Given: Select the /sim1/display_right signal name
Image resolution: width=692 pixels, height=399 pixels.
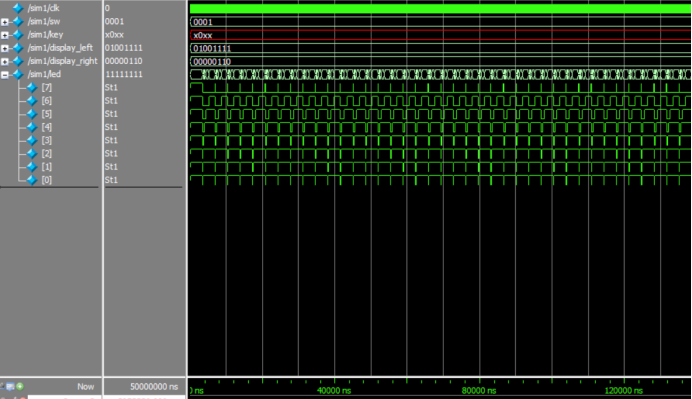Looking at the screenshot, I should [x=62, y=61].
